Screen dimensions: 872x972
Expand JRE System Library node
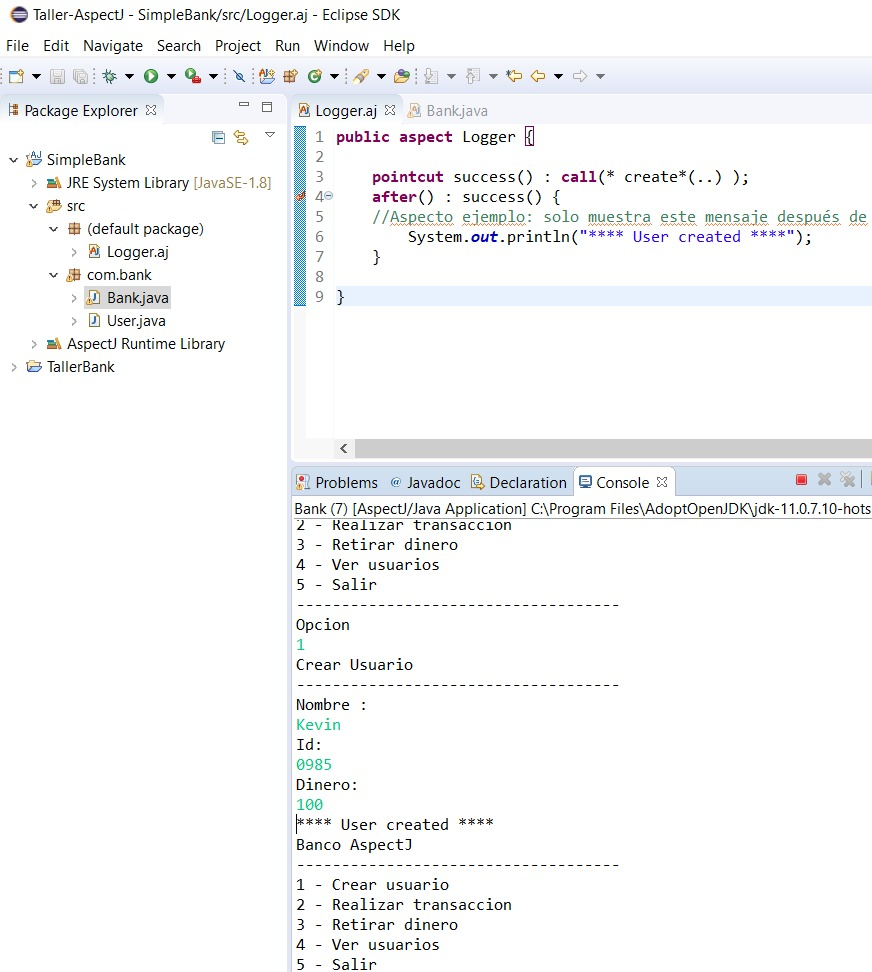pos(34,183)
